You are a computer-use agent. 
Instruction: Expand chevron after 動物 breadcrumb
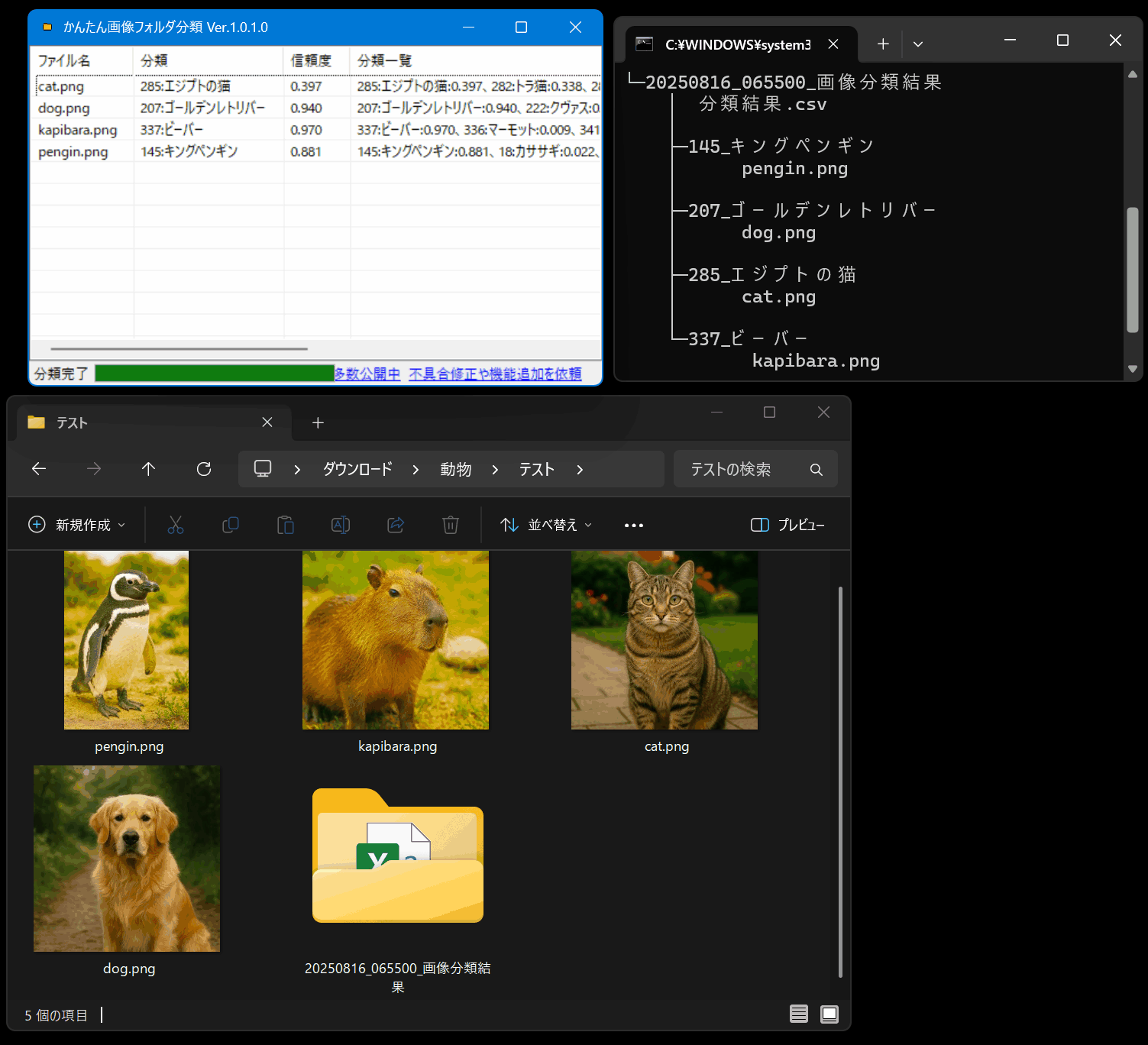click(495, 470)
